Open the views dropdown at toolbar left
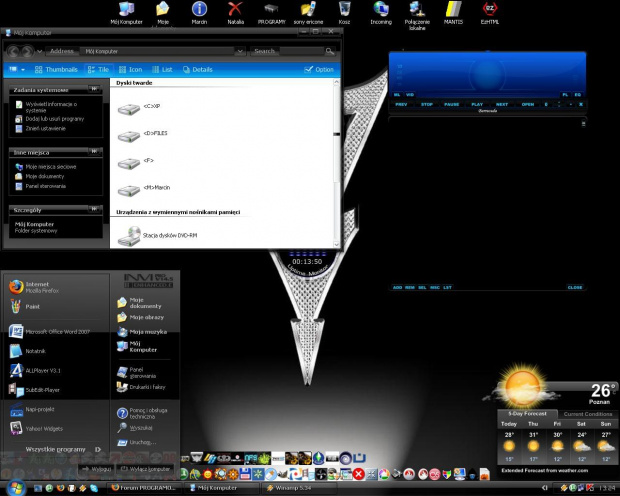This screenshot has height=496, width=620. click(x=17, y=70)
